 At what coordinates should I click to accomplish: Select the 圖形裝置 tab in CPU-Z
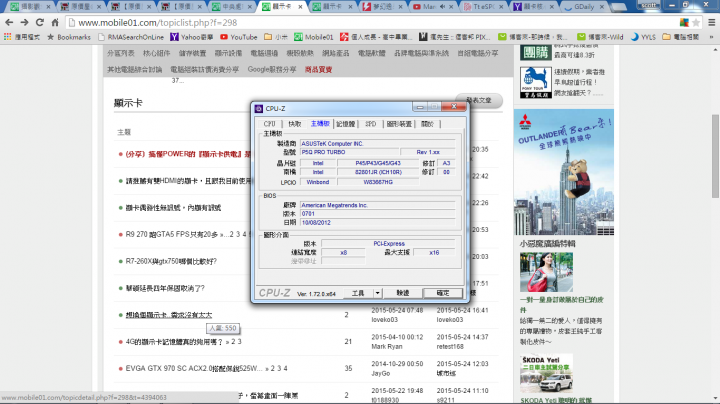pyautogui.click(x=399, y=124)
